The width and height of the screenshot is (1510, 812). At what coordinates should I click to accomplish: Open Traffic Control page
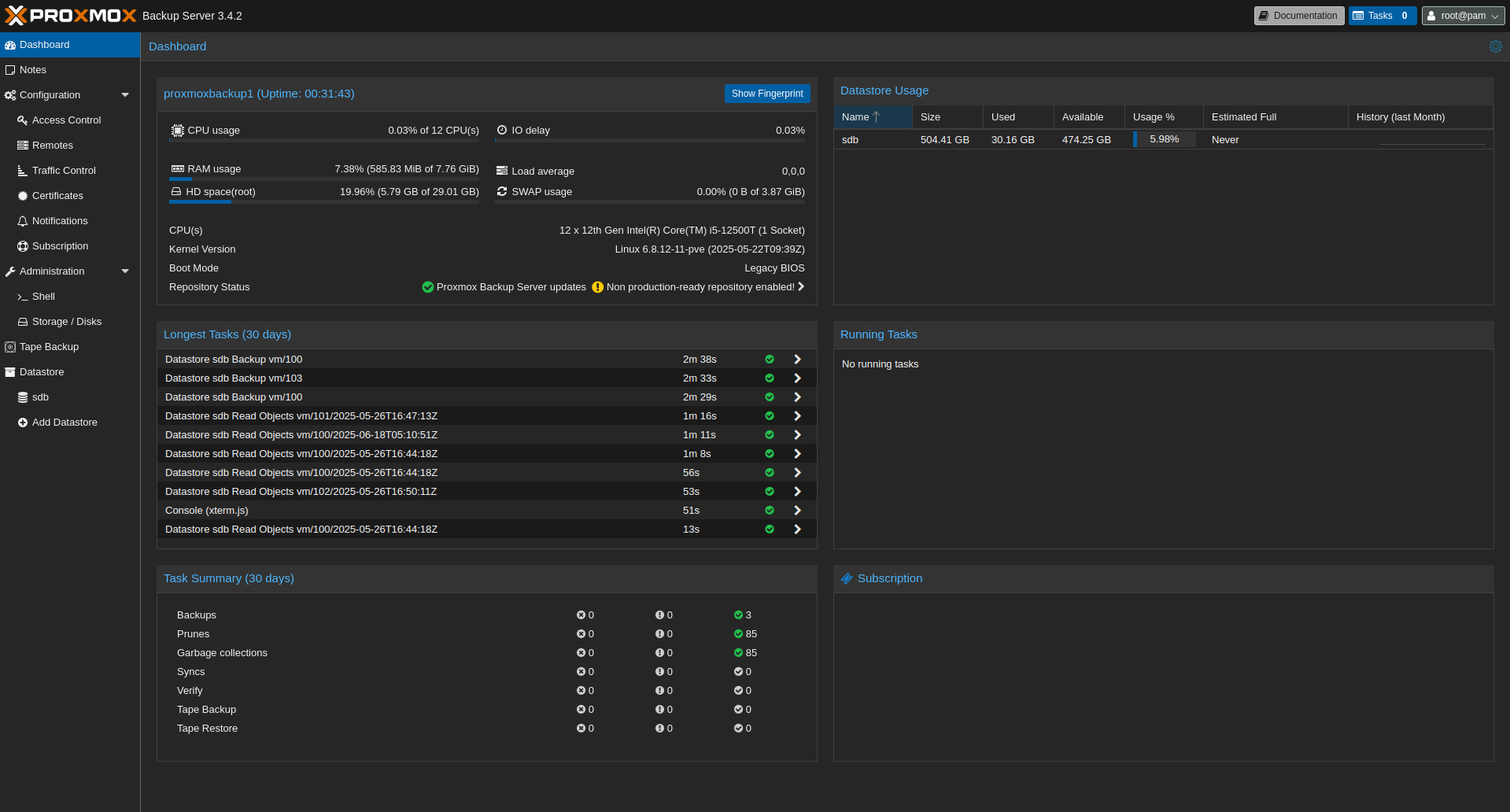pyautogui.click(x=70, y=171)
